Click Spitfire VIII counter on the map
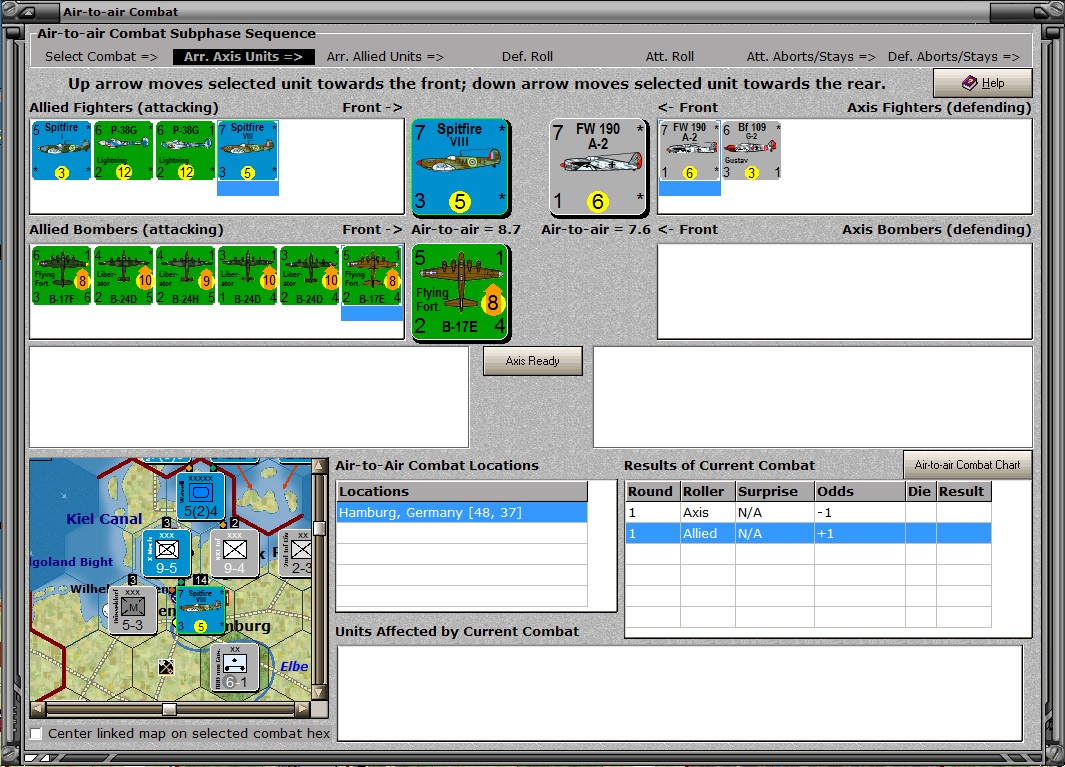The height and width of the screenshot is (767, 1065). click(200, 610)
